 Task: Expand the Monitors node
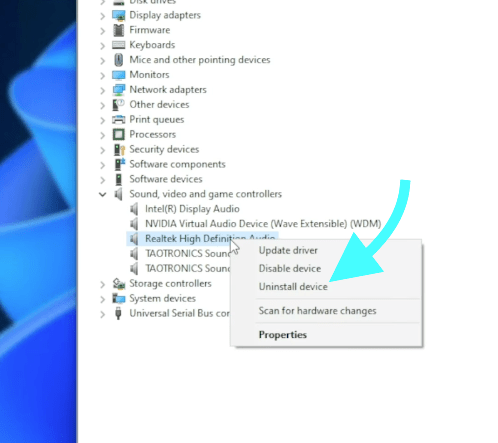coord(103,76)
